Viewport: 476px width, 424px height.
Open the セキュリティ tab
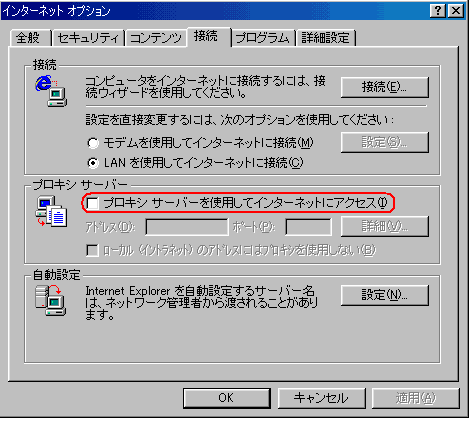[x=88, y=38]
